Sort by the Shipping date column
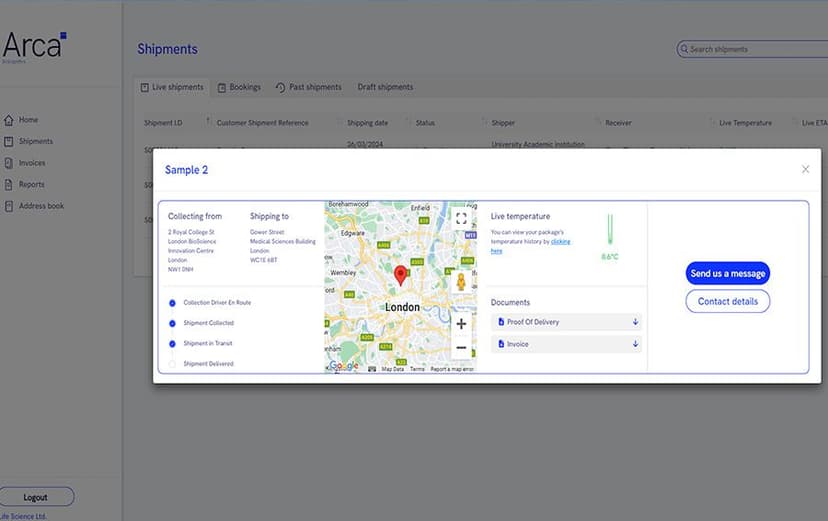Screen dimensions: 828x521 click(367, 123)
